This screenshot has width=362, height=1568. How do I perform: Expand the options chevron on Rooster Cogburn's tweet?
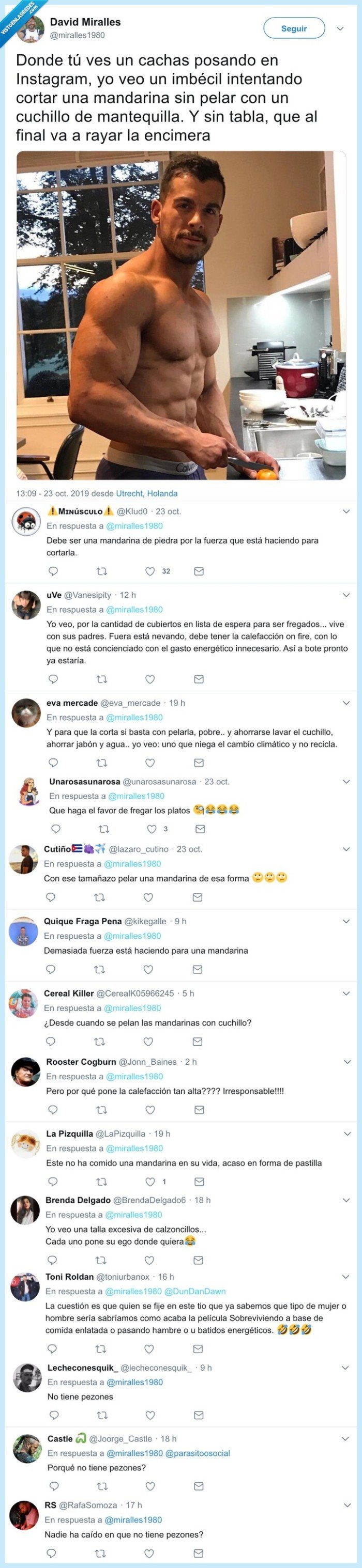click(x=348, y=1062)
